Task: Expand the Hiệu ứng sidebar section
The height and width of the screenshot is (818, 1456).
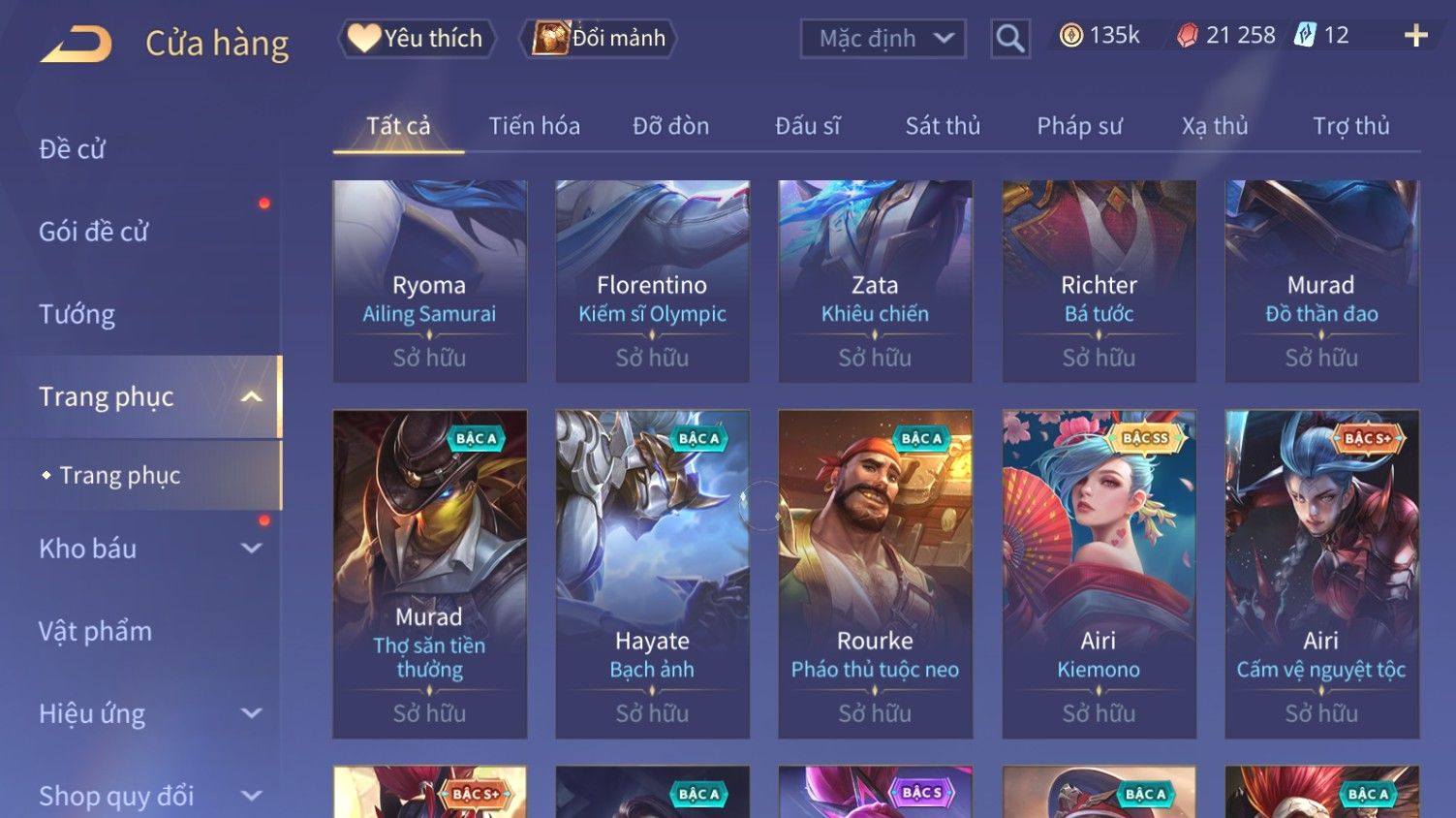Action: (251, 713)
